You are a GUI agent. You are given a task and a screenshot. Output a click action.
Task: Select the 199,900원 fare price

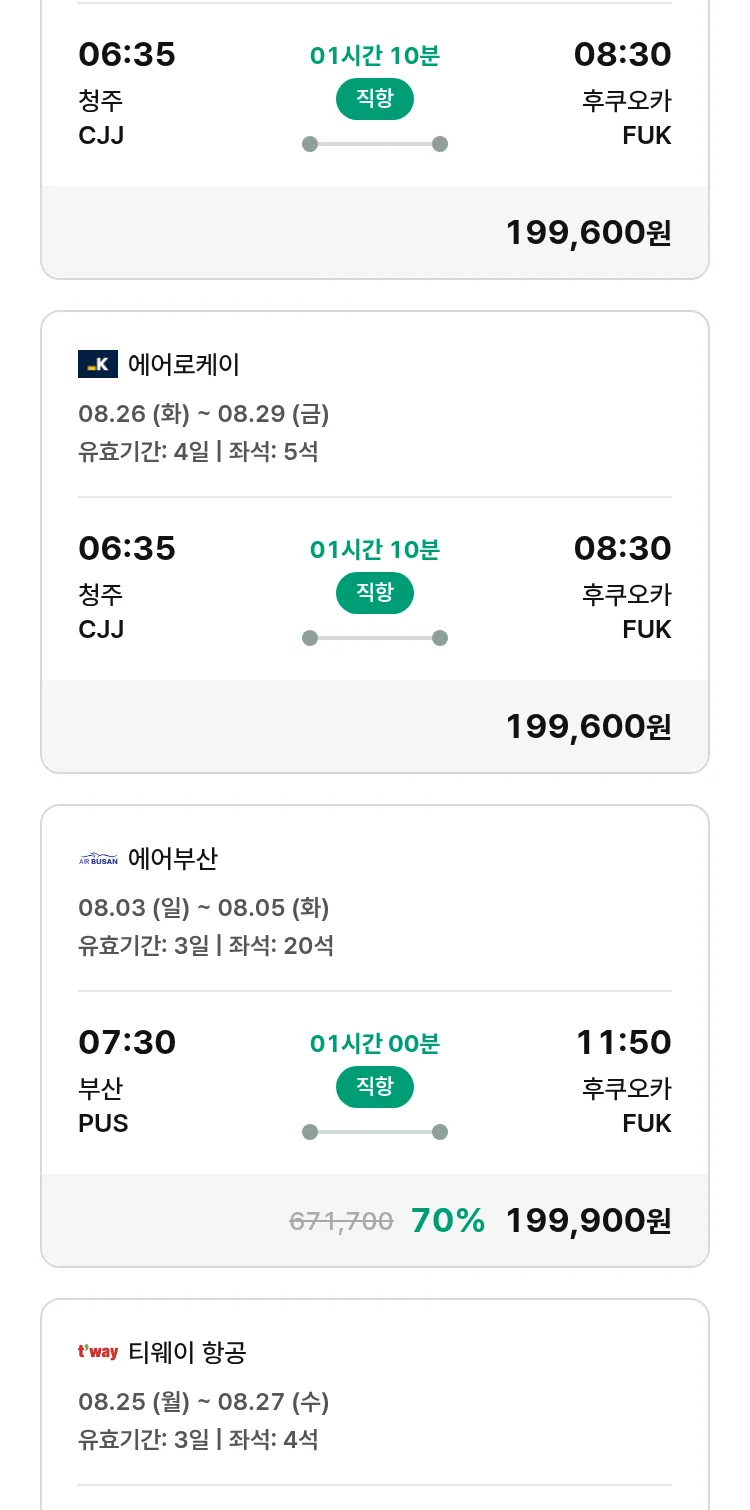588,1220
